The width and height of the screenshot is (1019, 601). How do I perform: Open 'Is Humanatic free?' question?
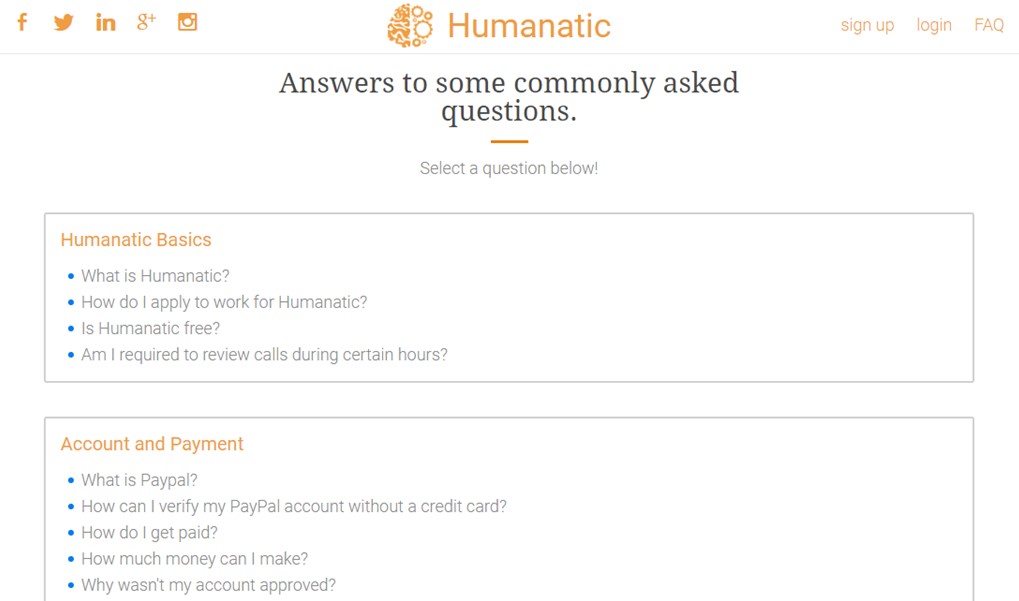(x=149, y=328)
